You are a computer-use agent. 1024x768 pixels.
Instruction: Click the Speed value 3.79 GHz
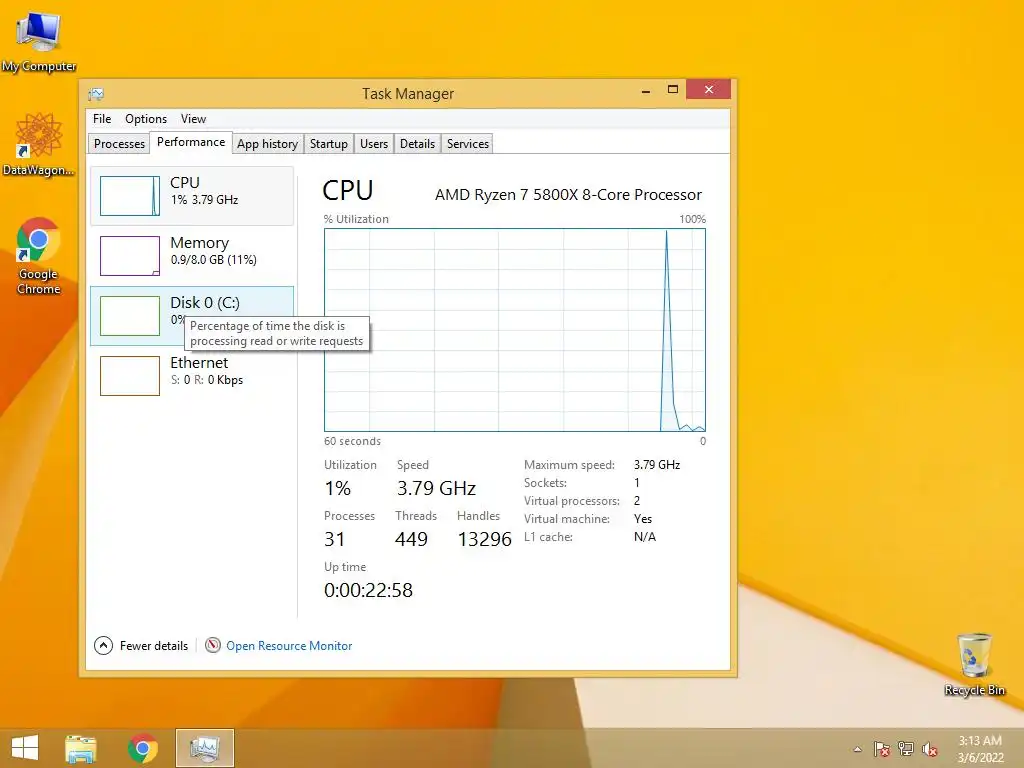(436, 488)
